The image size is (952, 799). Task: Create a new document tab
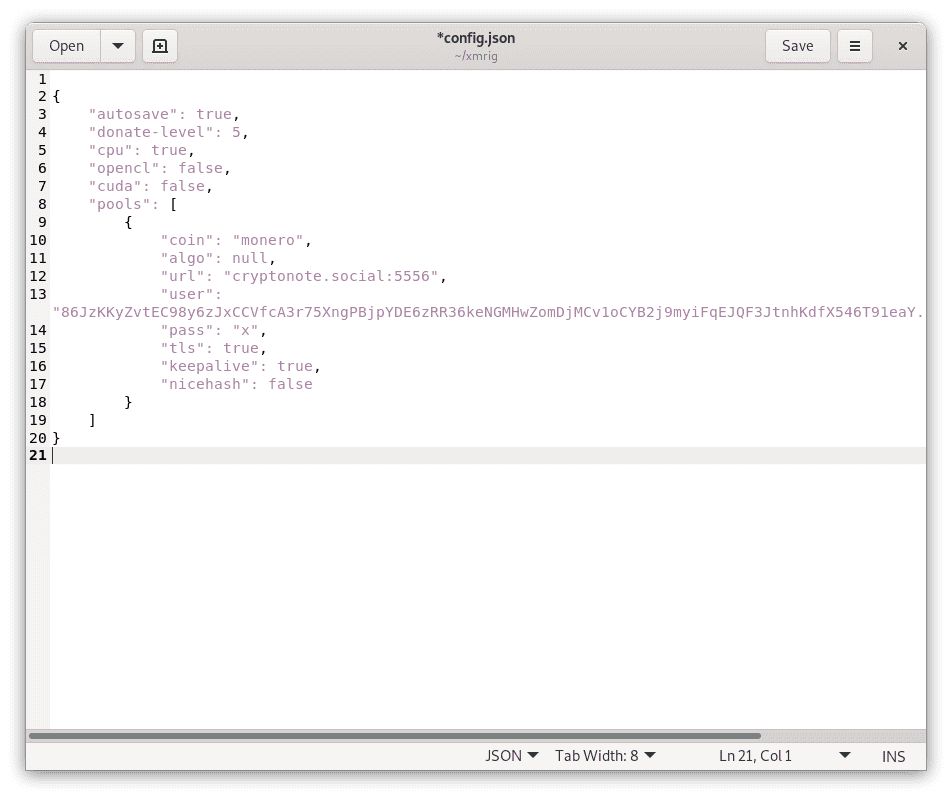pyautogui.click(x=160, y=46)
